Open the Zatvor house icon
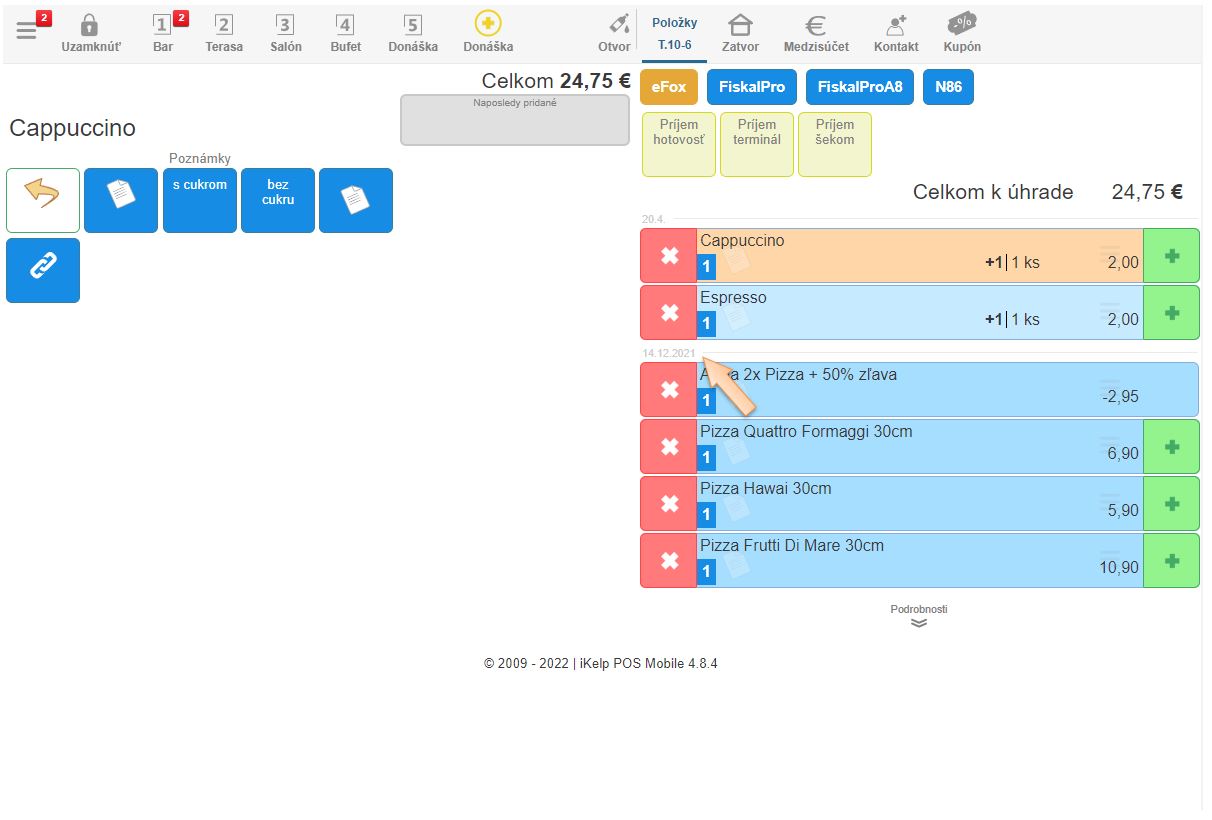Screen dimensions: 1212x820 (x=740, y=26)
